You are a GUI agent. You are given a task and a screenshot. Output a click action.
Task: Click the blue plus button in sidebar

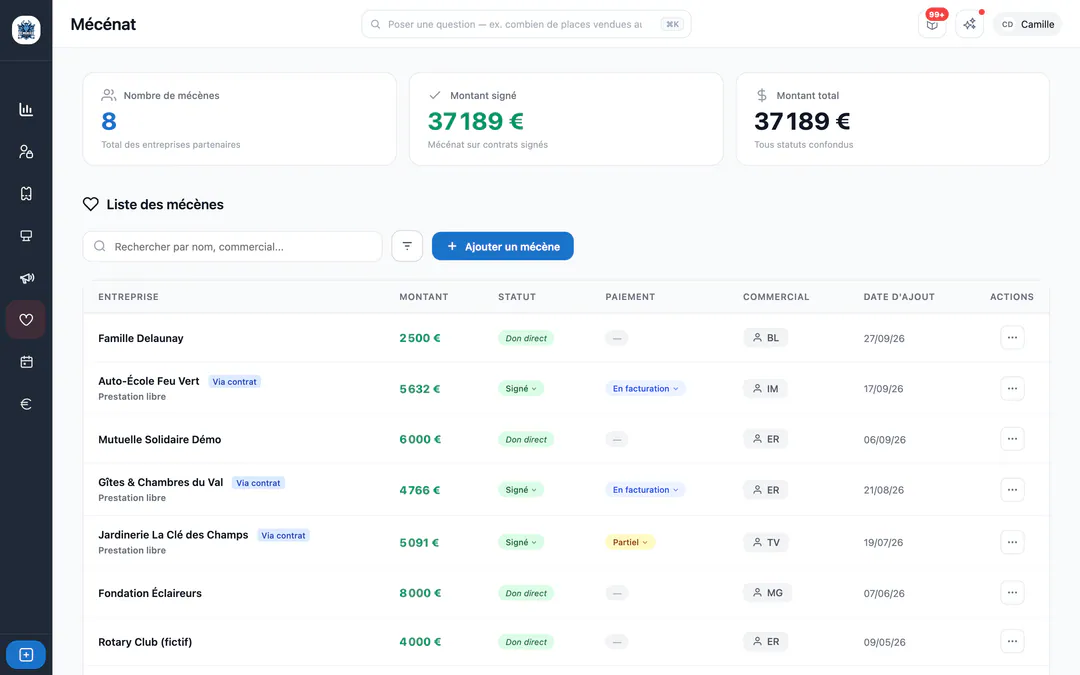26,654
